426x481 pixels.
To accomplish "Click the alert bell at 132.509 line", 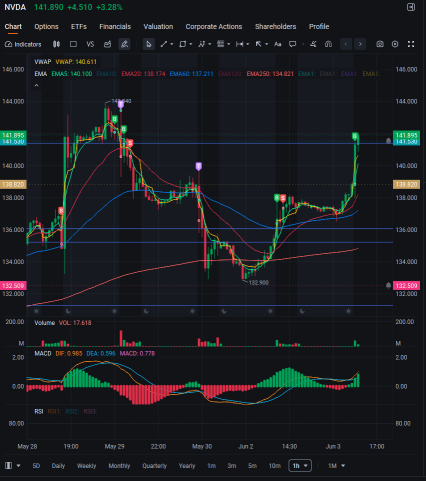I will pyautogui.click(x=388, y=286).
